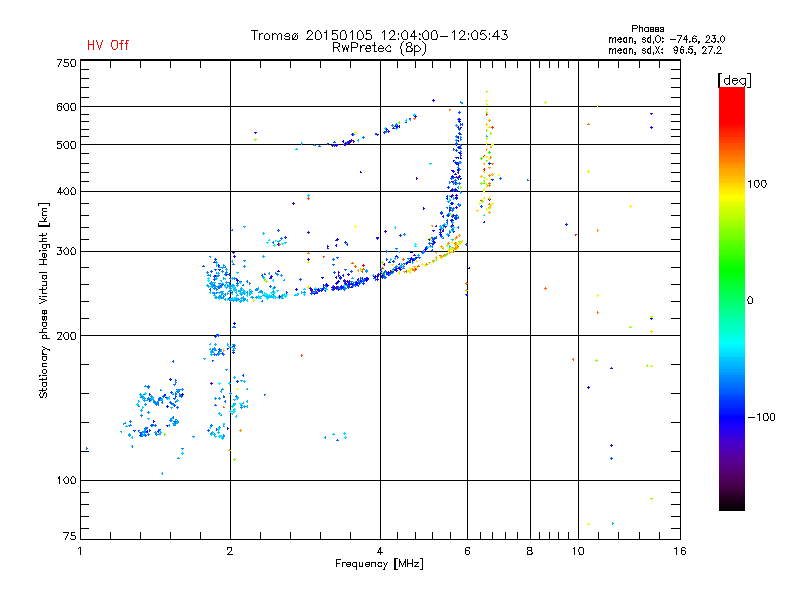This screenshot has height=600, width=800.
Task: Click the y-axis label "500"
Action: pos(66,145)
